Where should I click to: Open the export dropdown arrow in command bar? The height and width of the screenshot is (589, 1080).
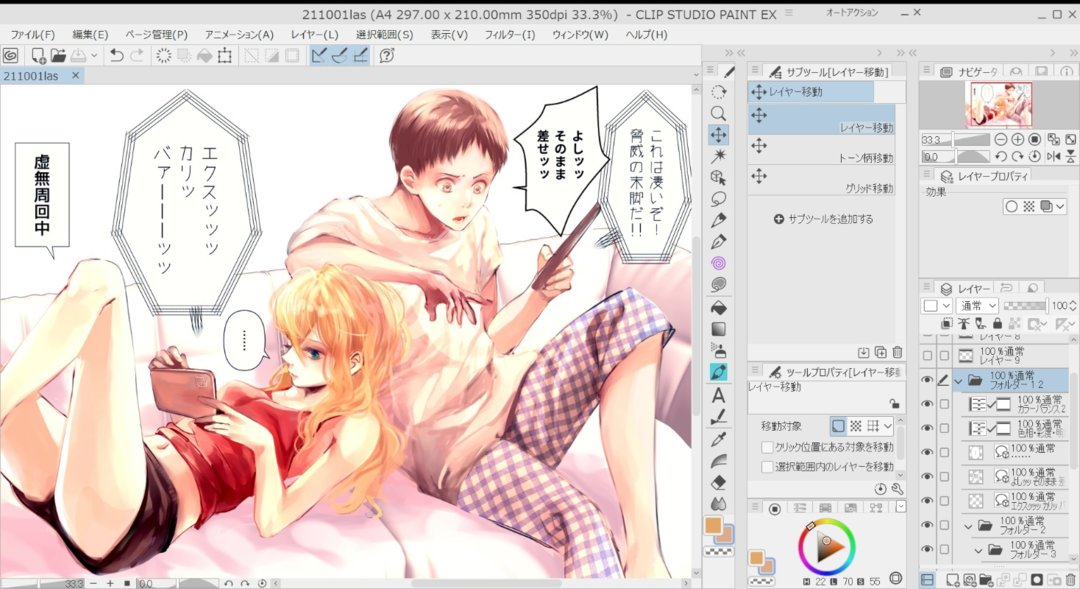point(95,56)
